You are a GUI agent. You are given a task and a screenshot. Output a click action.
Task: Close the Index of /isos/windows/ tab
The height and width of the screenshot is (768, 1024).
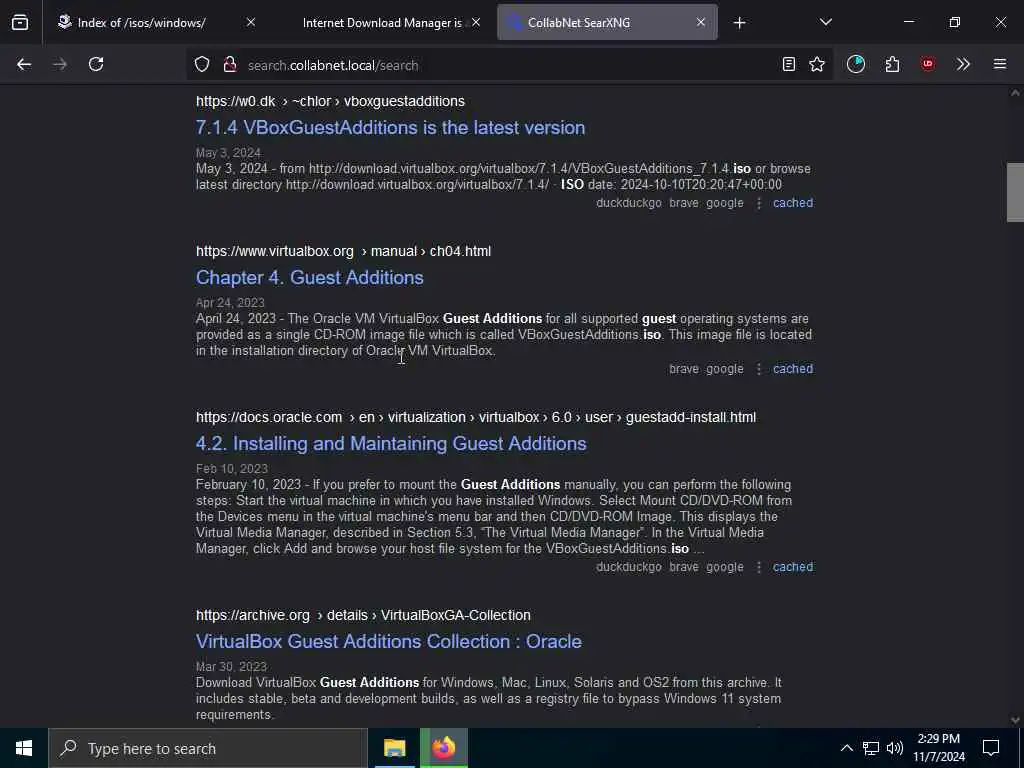251,22
